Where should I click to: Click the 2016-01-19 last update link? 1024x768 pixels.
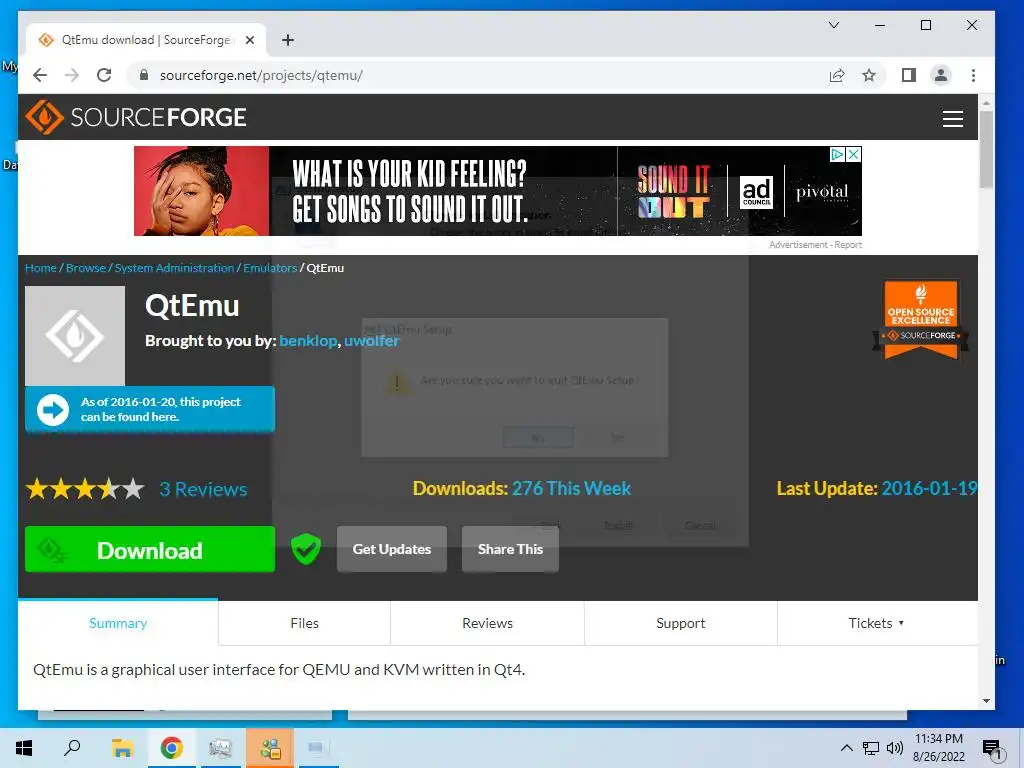(x=929, y=488)
